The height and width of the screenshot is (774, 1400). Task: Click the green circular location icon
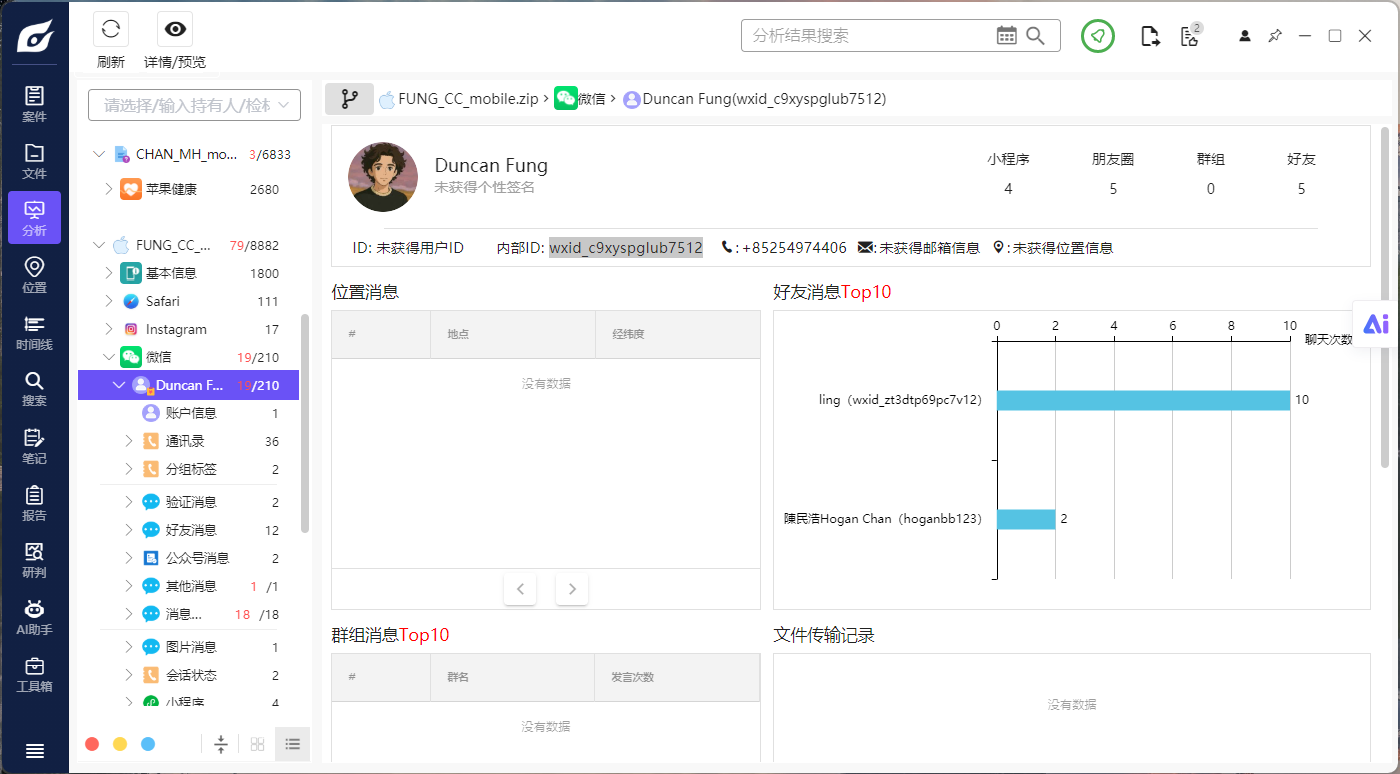click(x=1098, y=36)
